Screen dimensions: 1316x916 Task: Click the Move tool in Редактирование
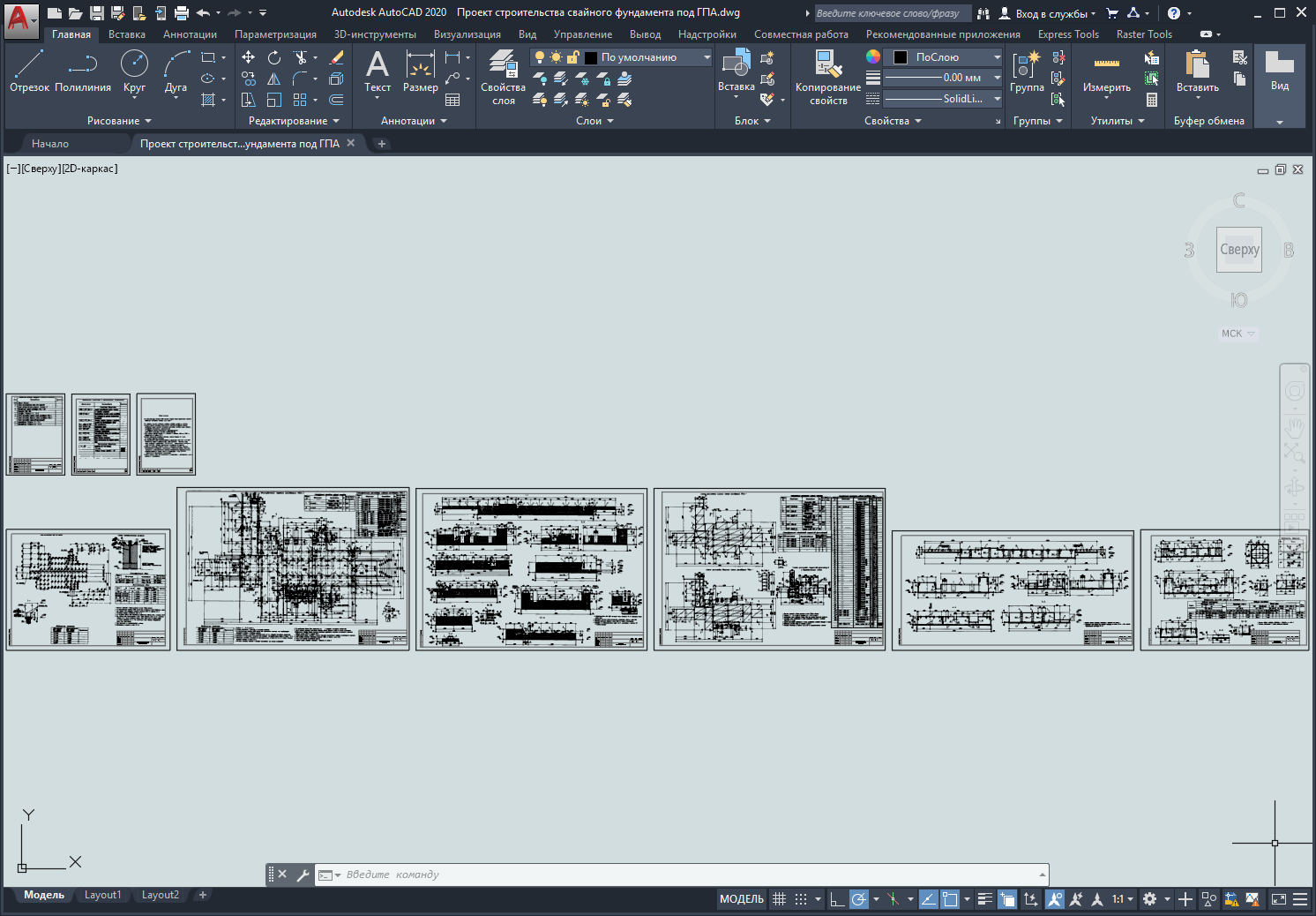coord(248,57)
